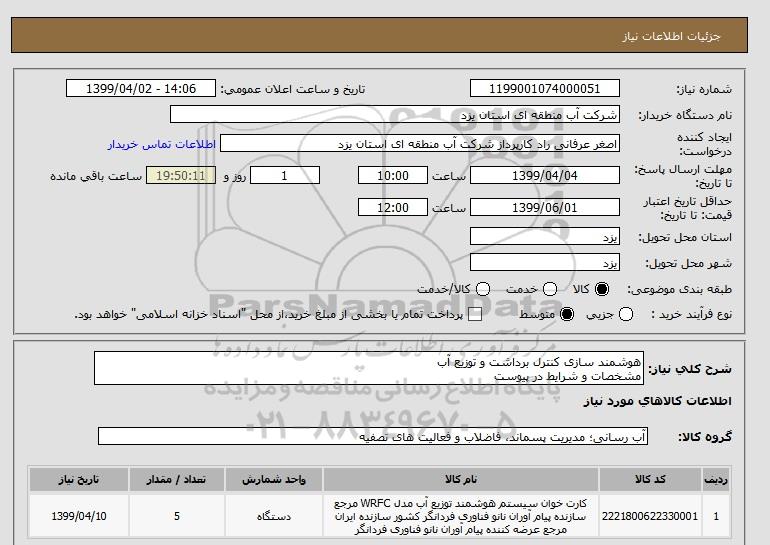Screen dimensions: 770x545
Task: Click the کد کالا column header
Action: (x=650, y=480)
